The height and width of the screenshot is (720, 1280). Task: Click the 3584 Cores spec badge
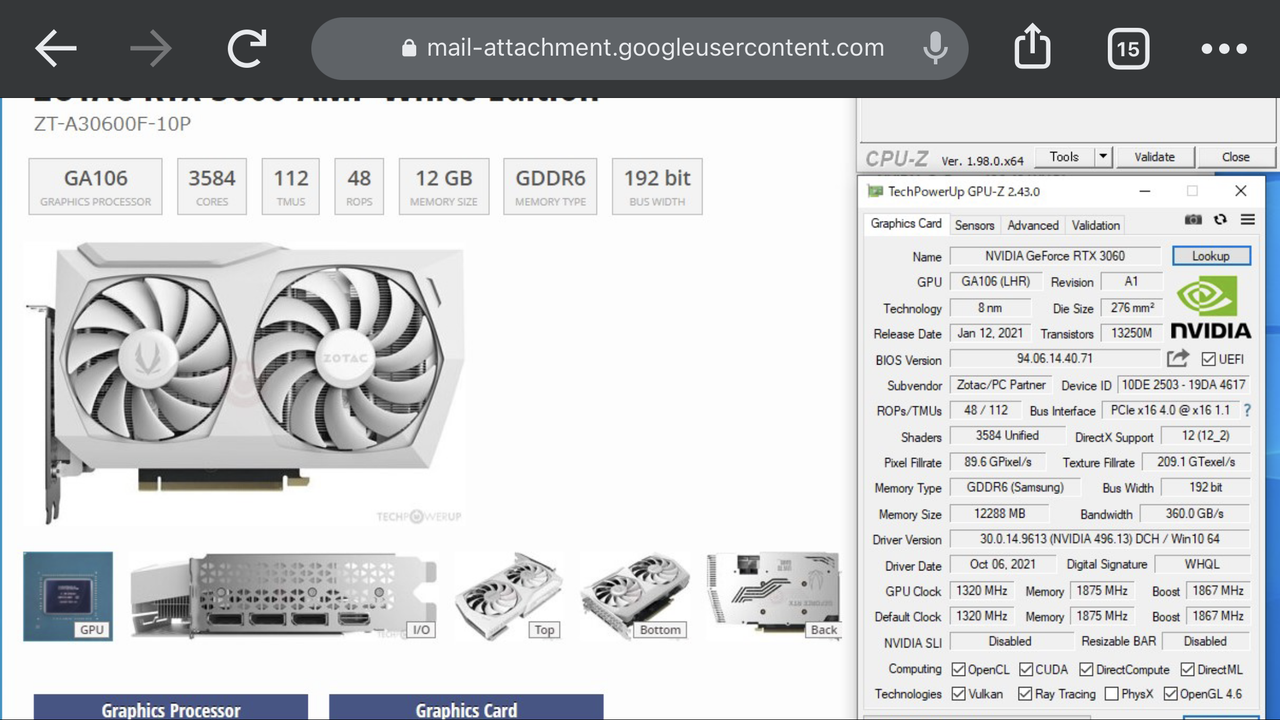point(212,186)
